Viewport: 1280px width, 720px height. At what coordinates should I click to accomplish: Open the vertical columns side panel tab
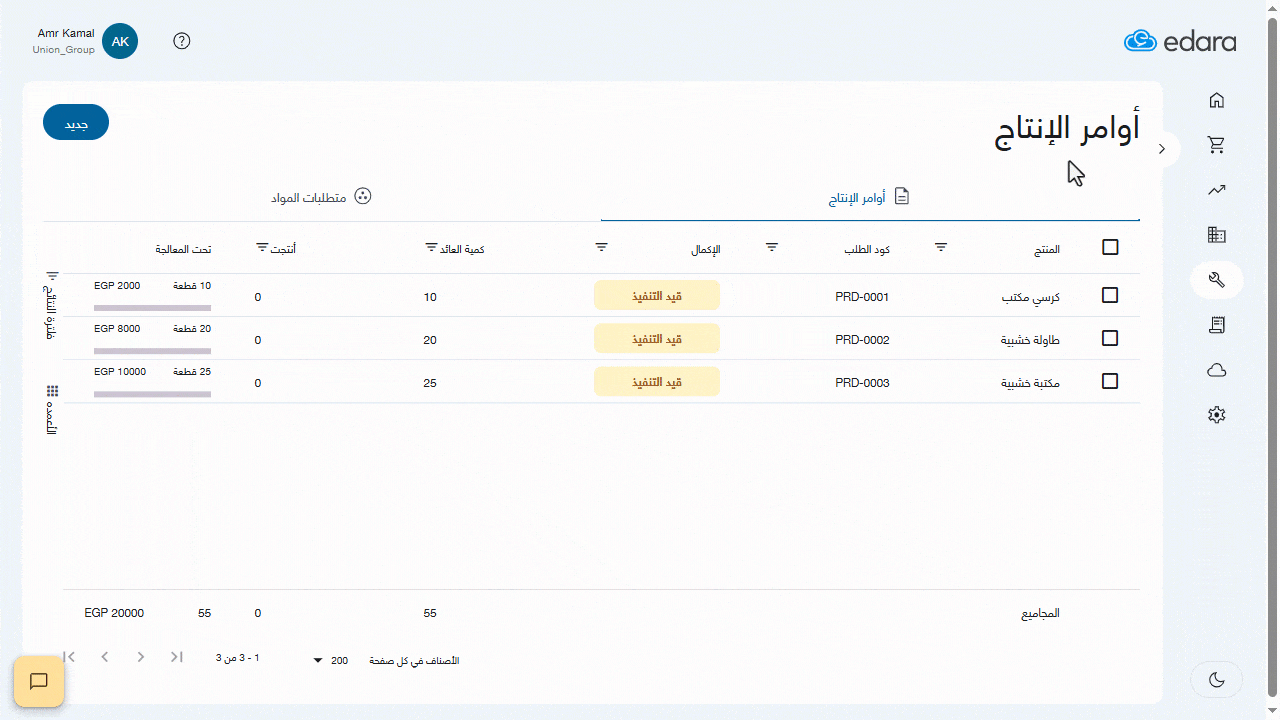coord(52,409)
